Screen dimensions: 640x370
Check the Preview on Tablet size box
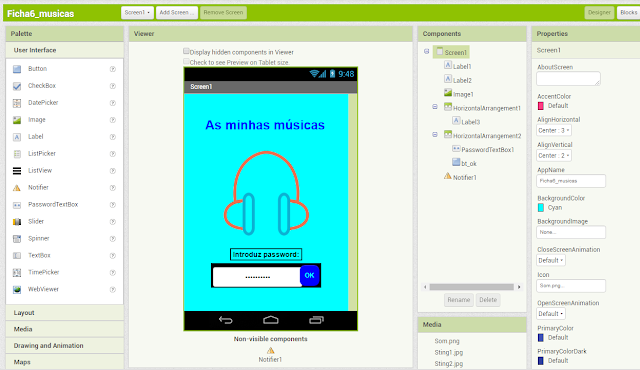click(x=186, y=62)
